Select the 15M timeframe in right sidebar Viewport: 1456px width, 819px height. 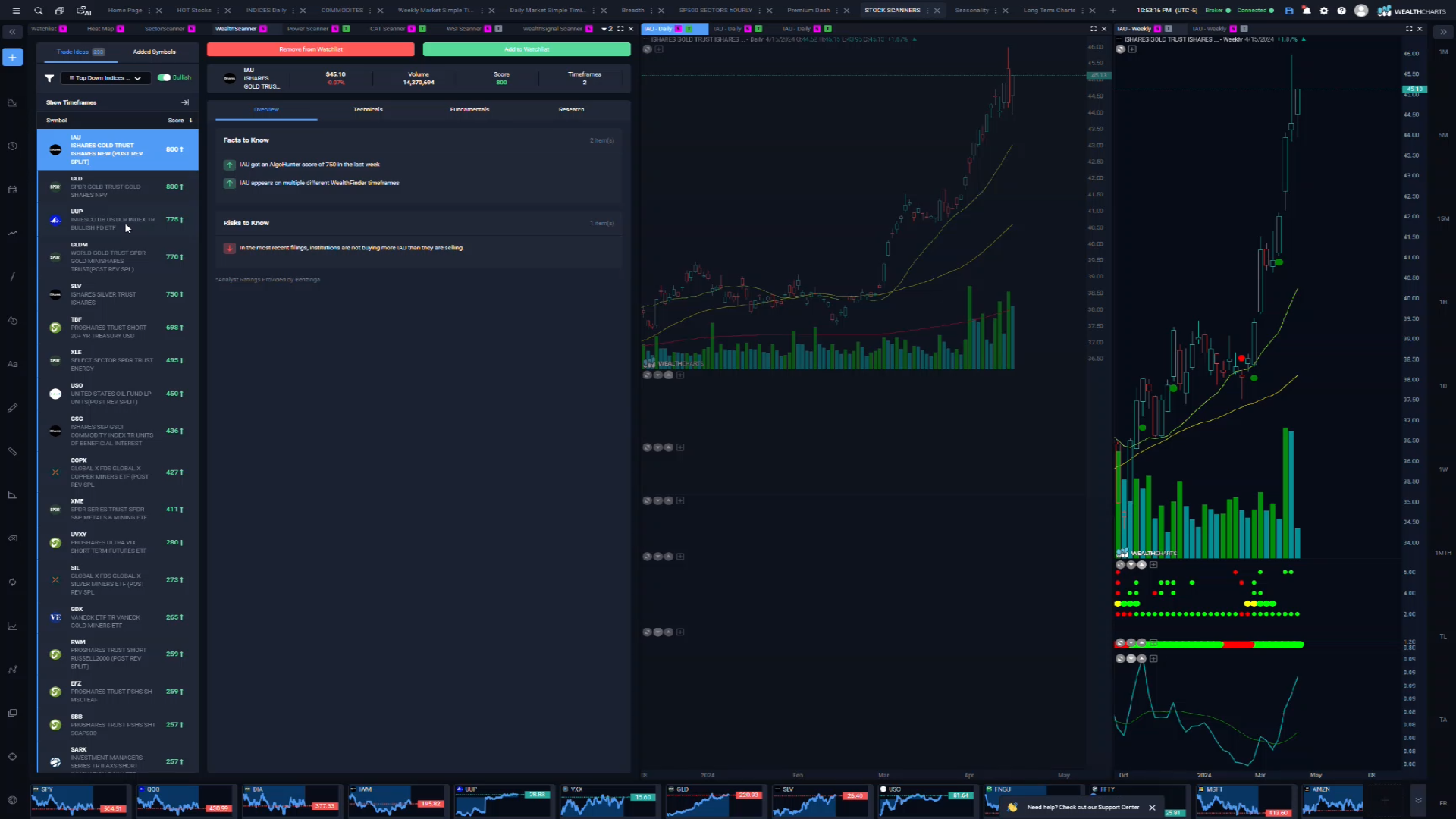[1443, 218]
